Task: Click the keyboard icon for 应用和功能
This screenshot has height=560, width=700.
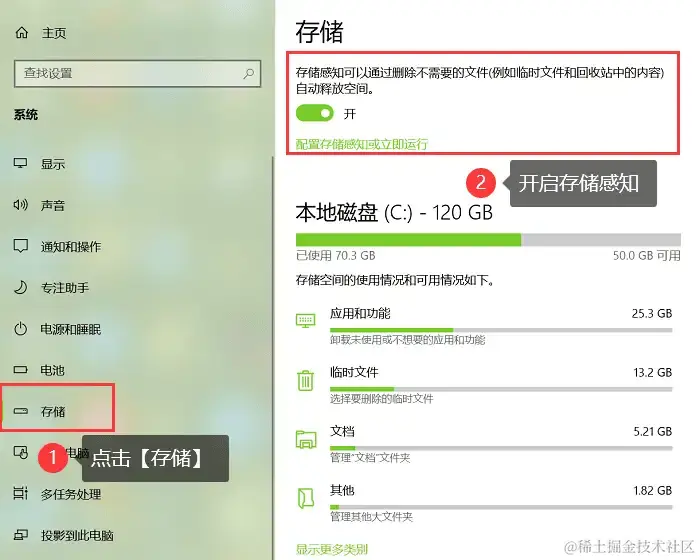Action: (305, 320)
